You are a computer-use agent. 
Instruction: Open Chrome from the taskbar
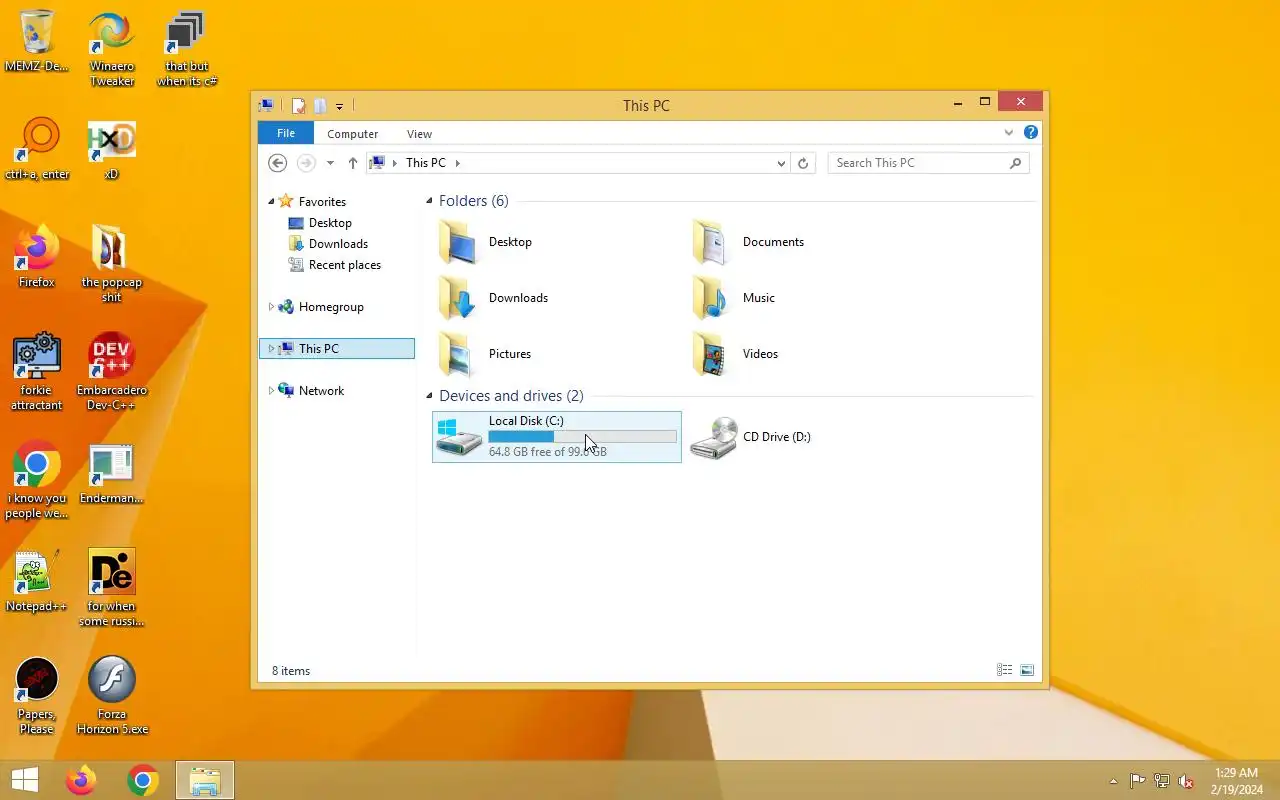pos(143,780)
